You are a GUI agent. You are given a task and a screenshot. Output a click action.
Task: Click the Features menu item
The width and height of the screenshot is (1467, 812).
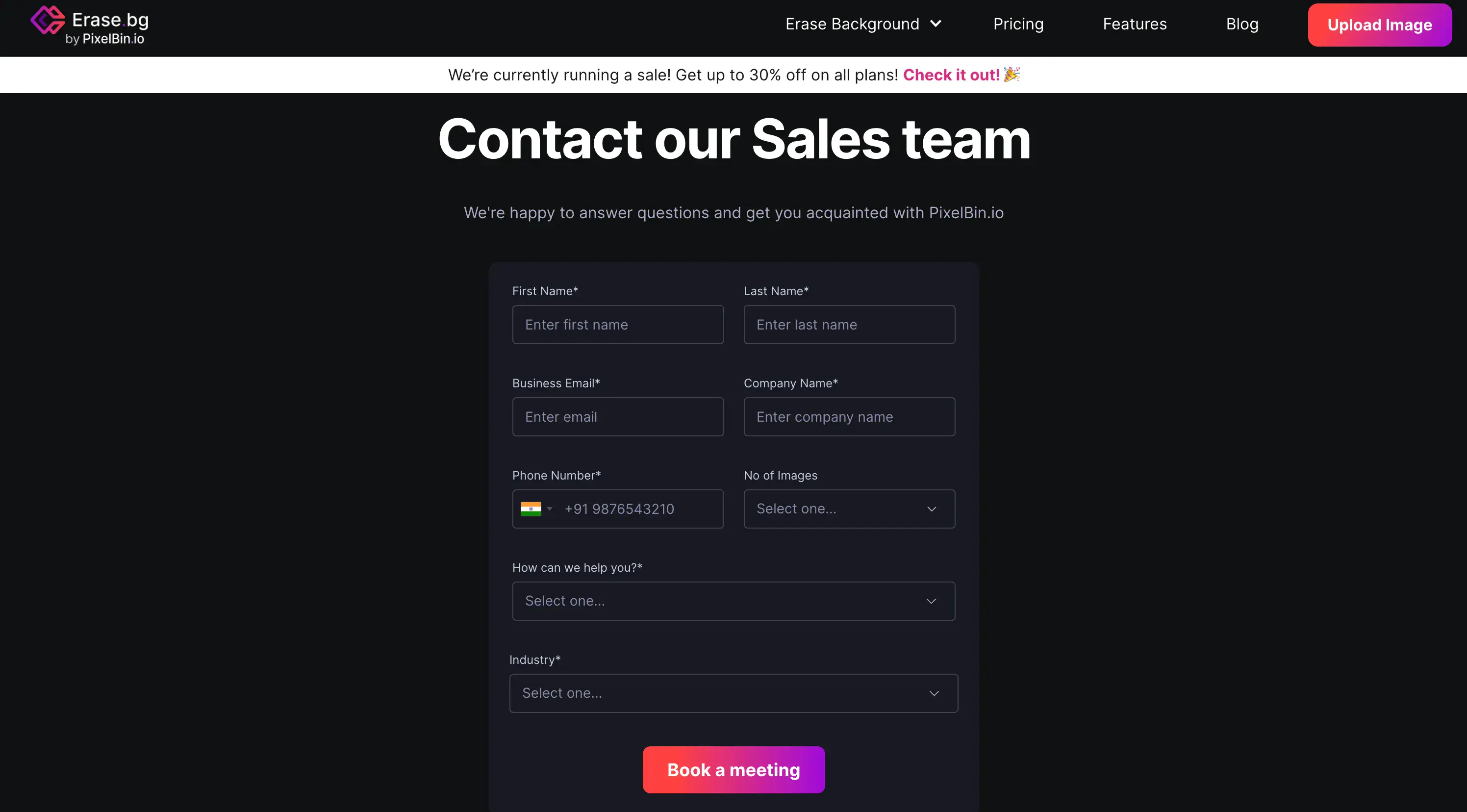point(1135,23)
